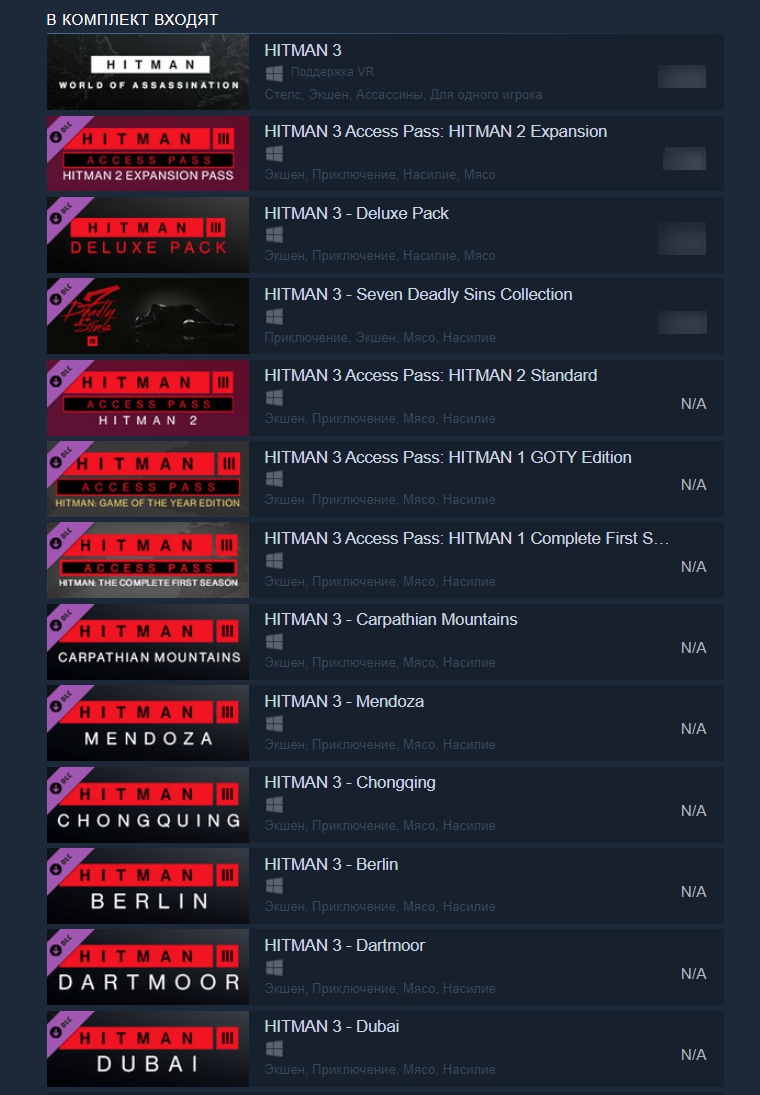Open the HITMAN 1 GOTY Edition Access Pass title
The height and width of the screenshot is (1095, 760).
point(448,457)
